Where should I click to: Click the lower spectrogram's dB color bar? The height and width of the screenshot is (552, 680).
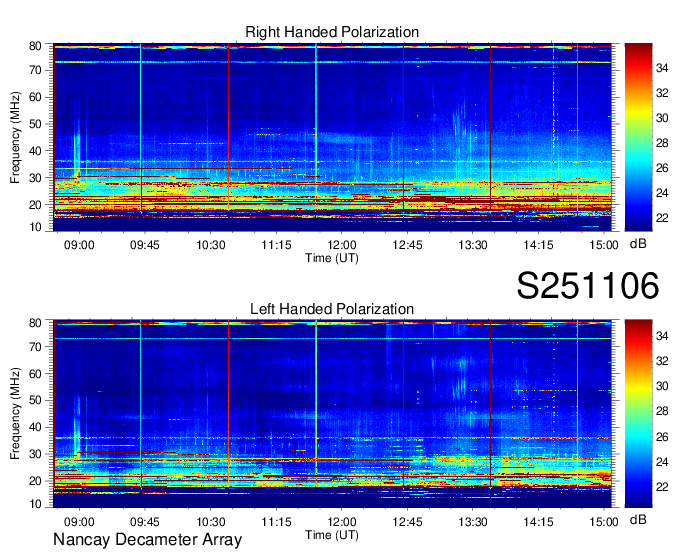[638, 413]
